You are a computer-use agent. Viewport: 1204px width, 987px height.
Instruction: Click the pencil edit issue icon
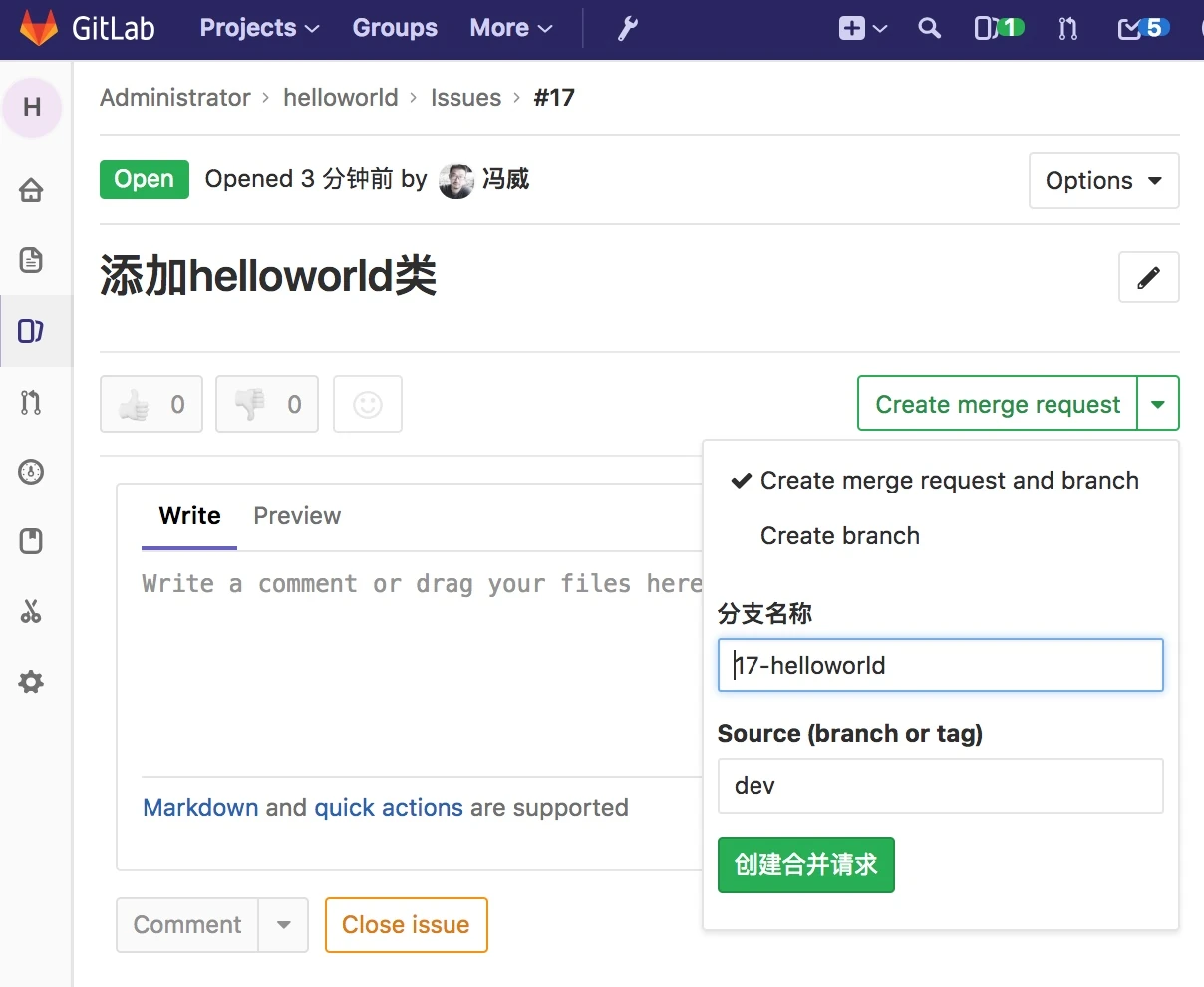click(1149, 277)
